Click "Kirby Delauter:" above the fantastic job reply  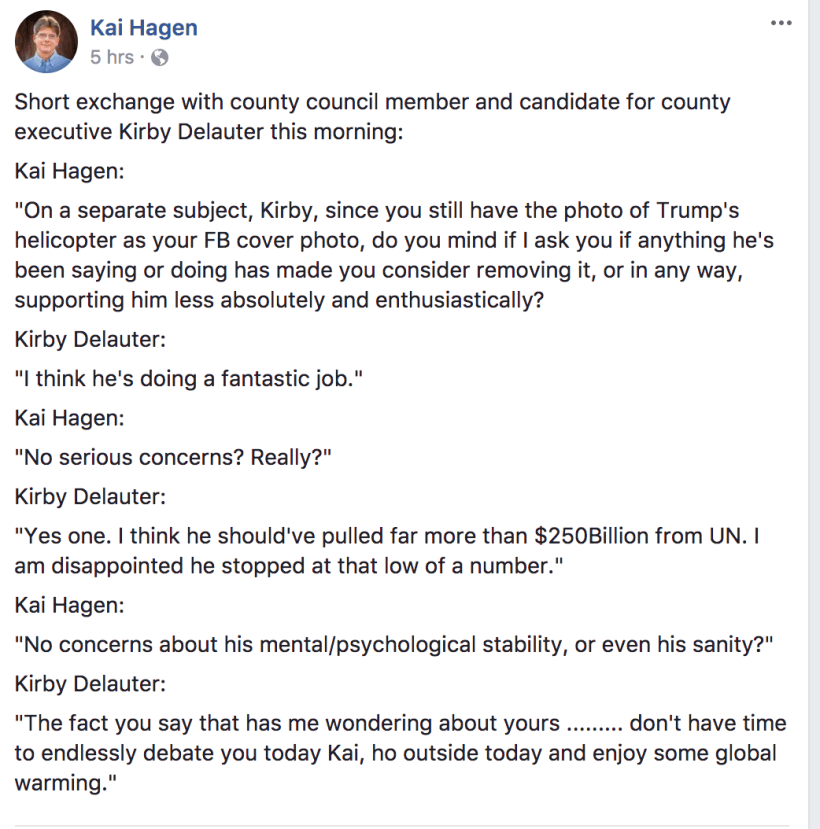(x=91, y=338)
